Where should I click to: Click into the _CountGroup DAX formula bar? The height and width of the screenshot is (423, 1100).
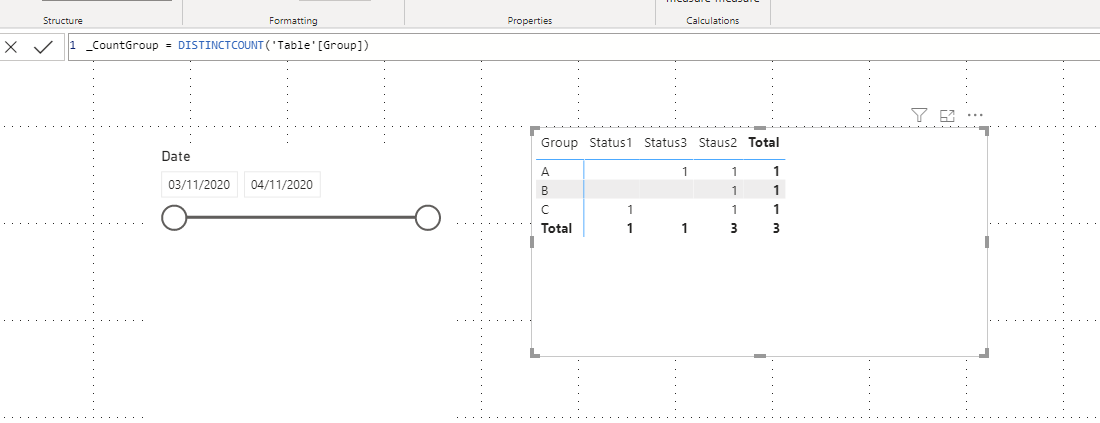coord(584,46)
